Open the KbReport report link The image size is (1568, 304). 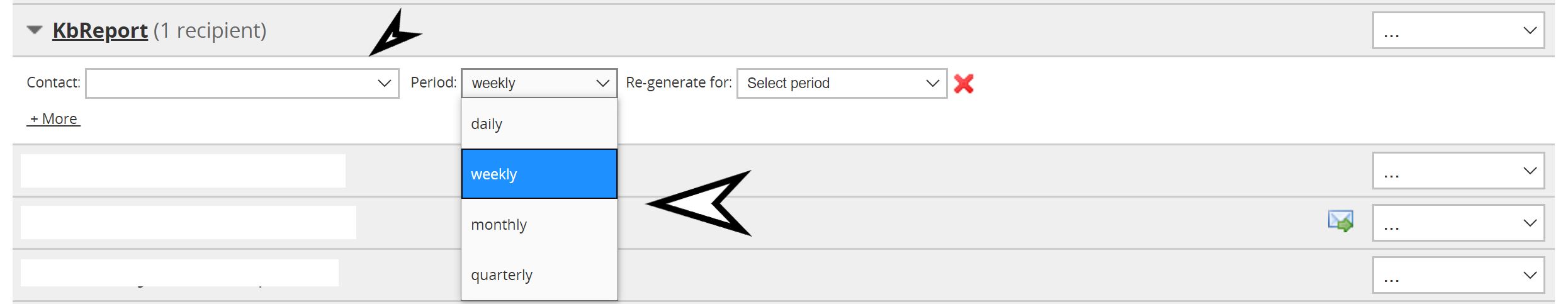pos(100,30)
